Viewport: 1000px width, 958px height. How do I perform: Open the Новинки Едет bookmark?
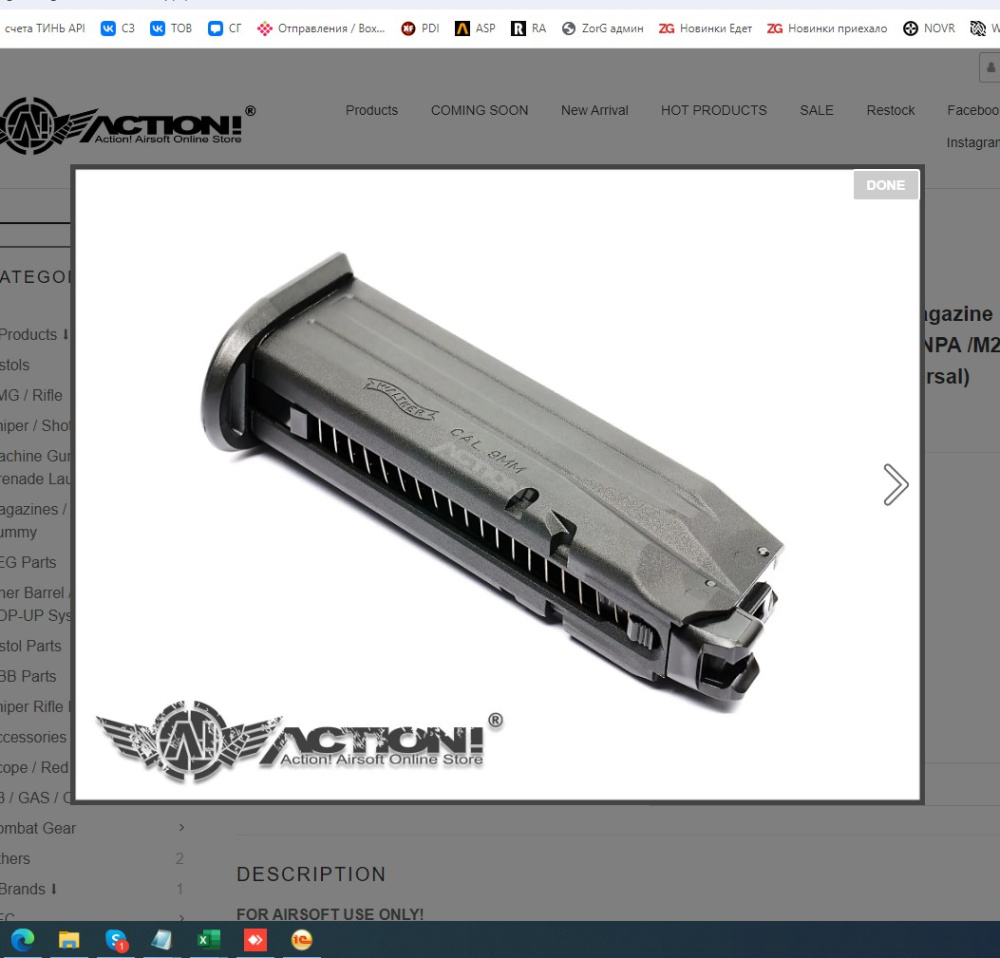(x=705, y=28)
